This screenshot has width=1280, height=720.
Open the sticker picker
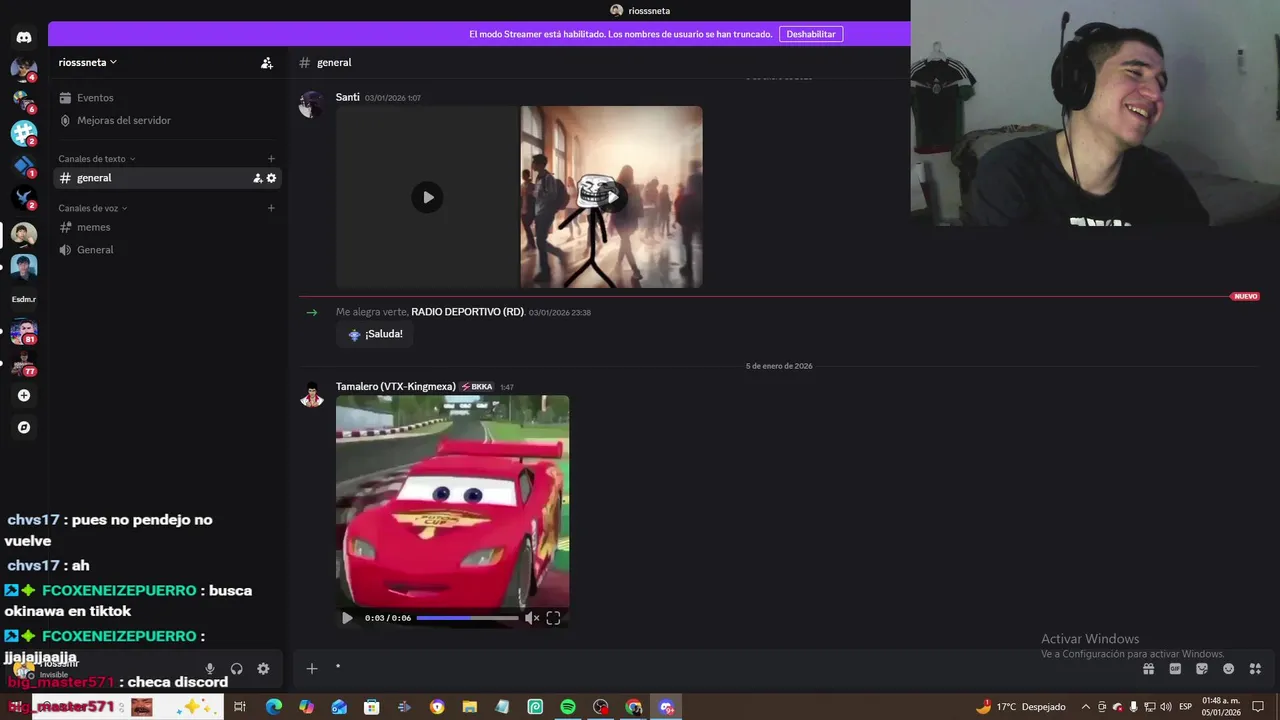pos(1202,669)
